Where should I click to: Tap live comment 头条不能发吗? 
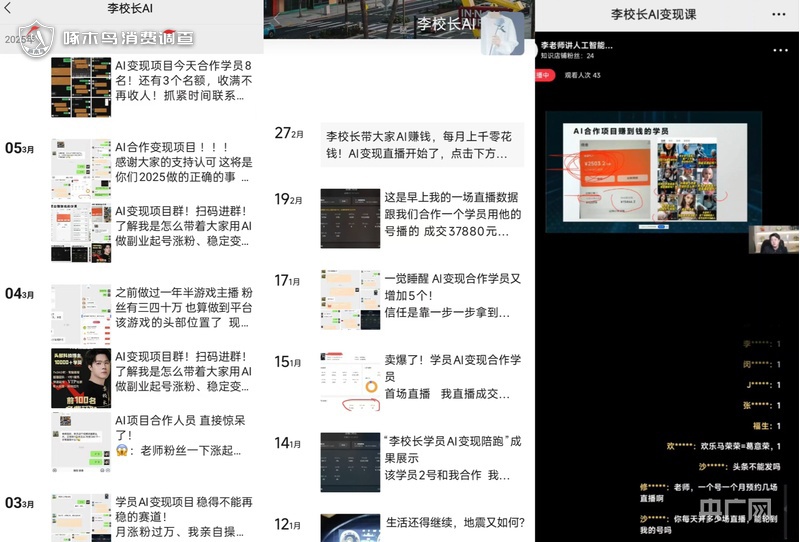click(739, 466)
